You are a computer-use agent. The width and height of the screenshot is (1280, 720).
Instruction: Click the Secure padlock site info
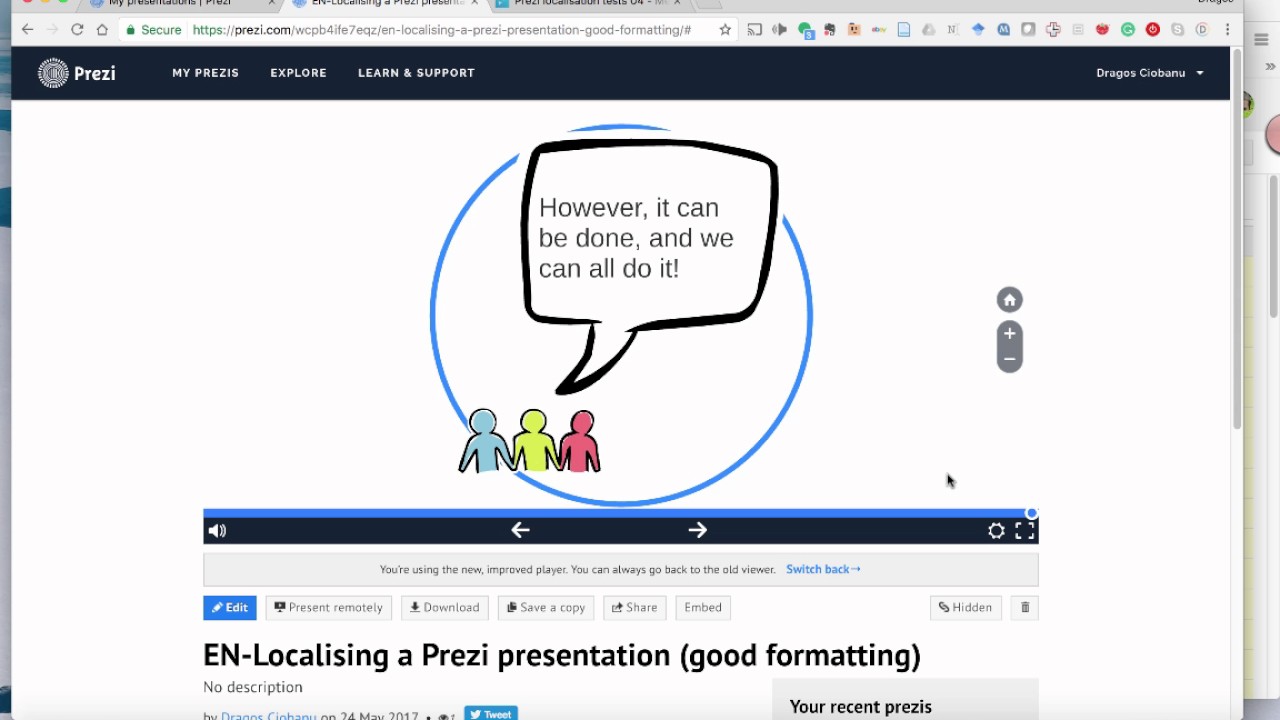point(154,30)
